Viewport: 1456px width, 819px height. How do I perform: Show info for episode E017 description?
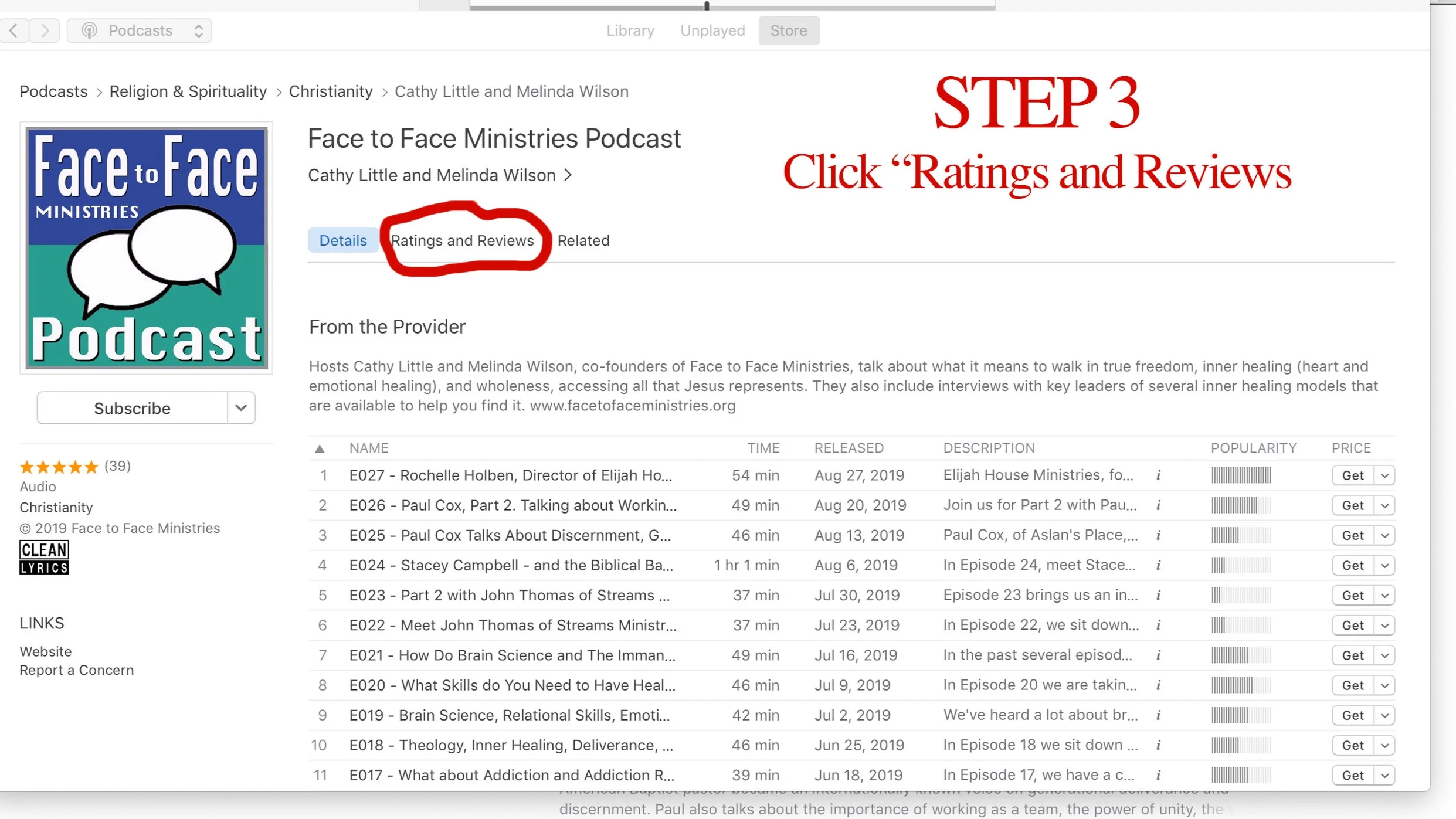pos(1158,775)
